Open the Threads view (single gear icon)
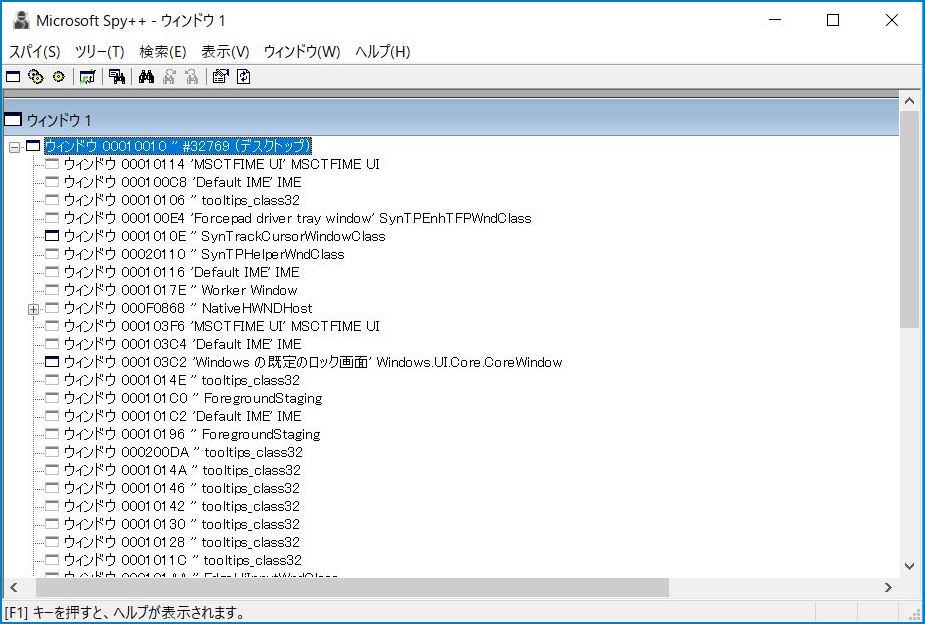The image size is (925, 624). pos(58,77)
